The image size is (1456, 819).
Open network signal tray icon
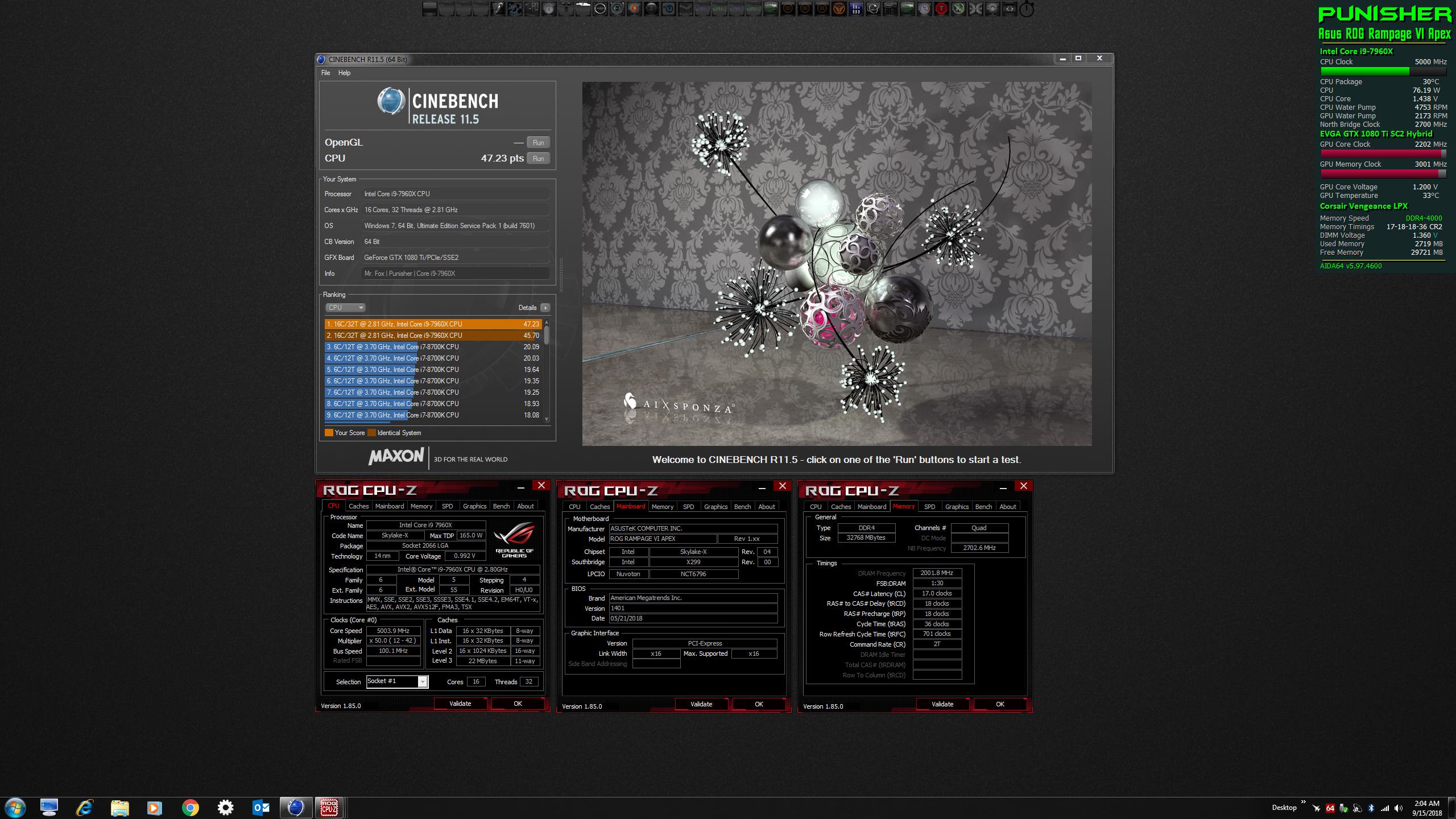click(x=1385, y=808)
